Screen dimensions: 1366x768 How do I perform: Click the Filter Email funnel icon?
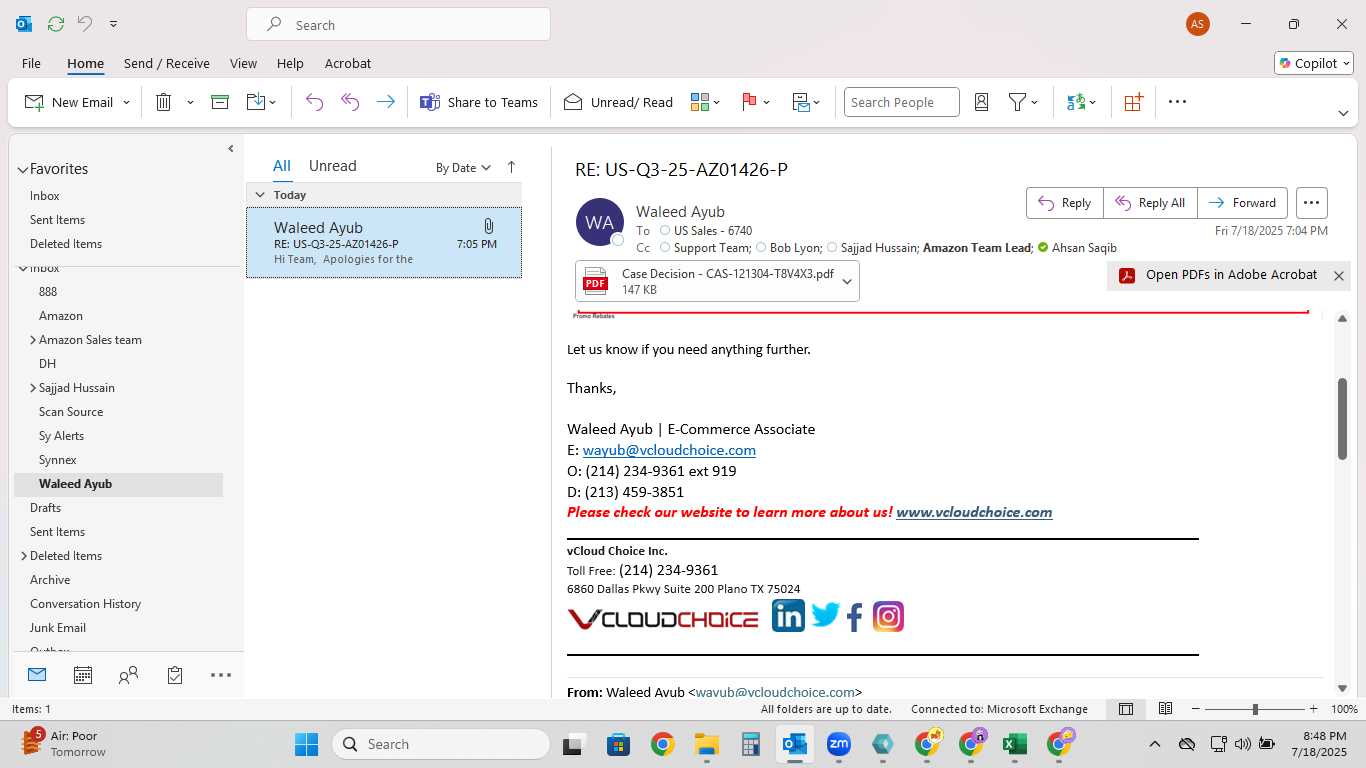click(1017, 102)
